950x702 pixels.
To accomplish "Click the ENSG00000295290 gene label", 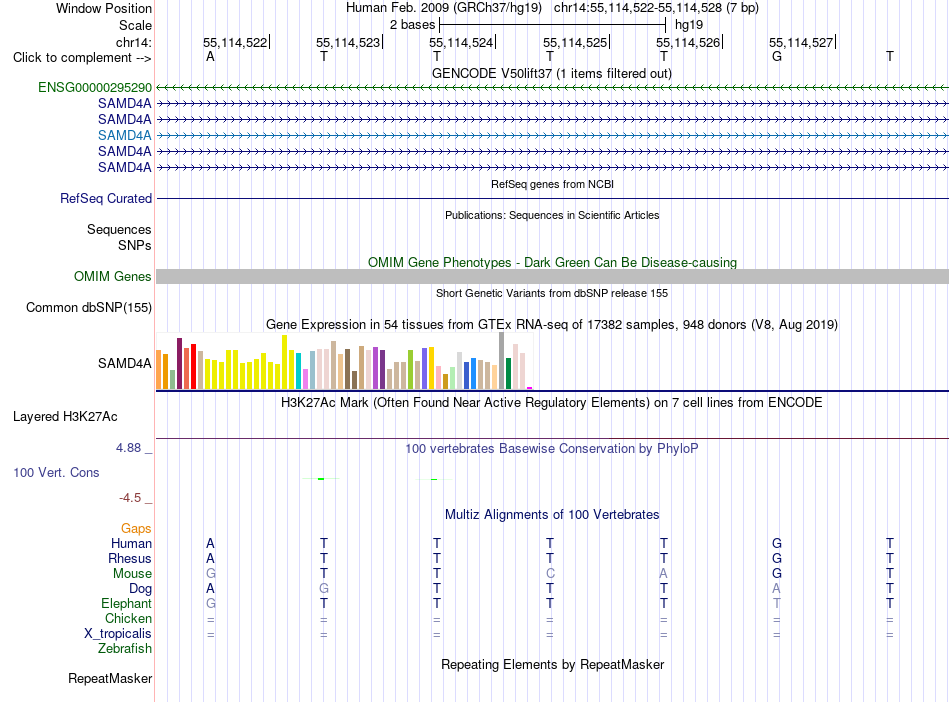I will tap(95, 88).
